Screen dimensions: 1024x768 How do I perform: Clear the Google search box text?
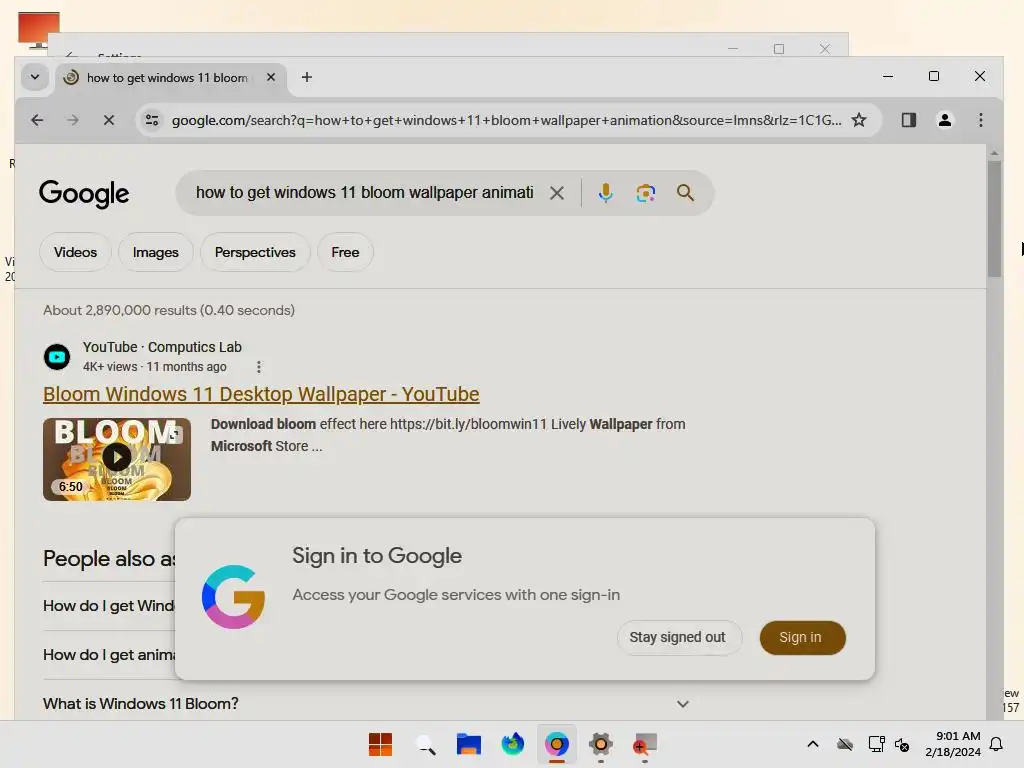click(556, 193)
